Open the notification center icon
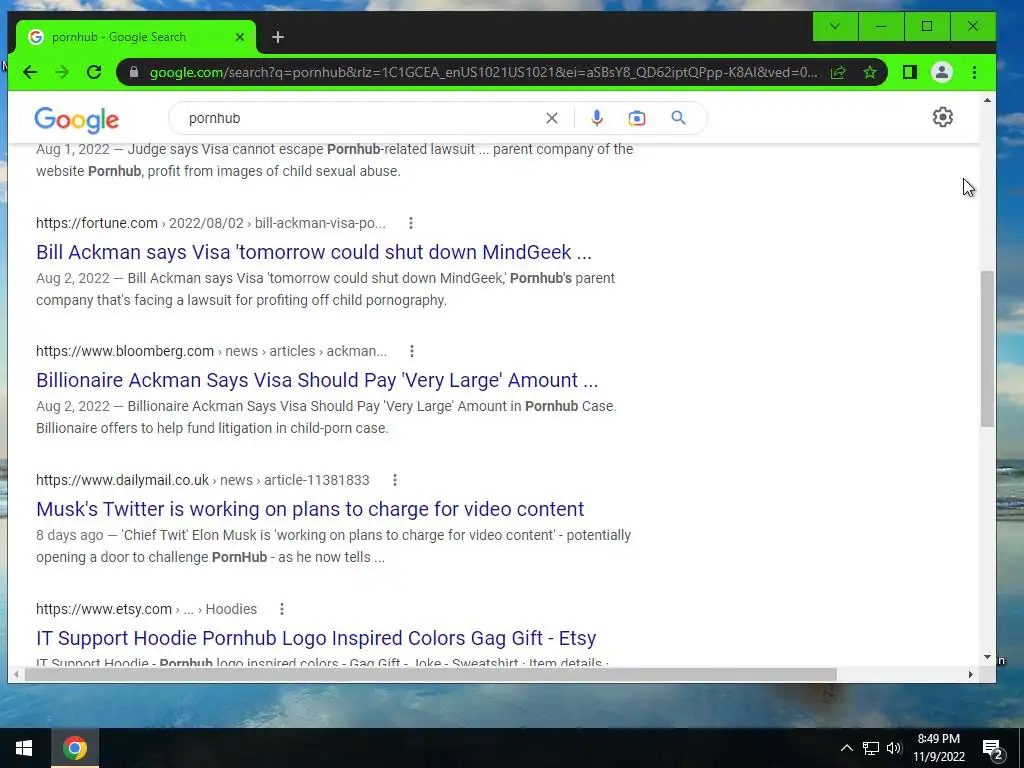This screenshot has height=768, width=1024. (993, 748)
